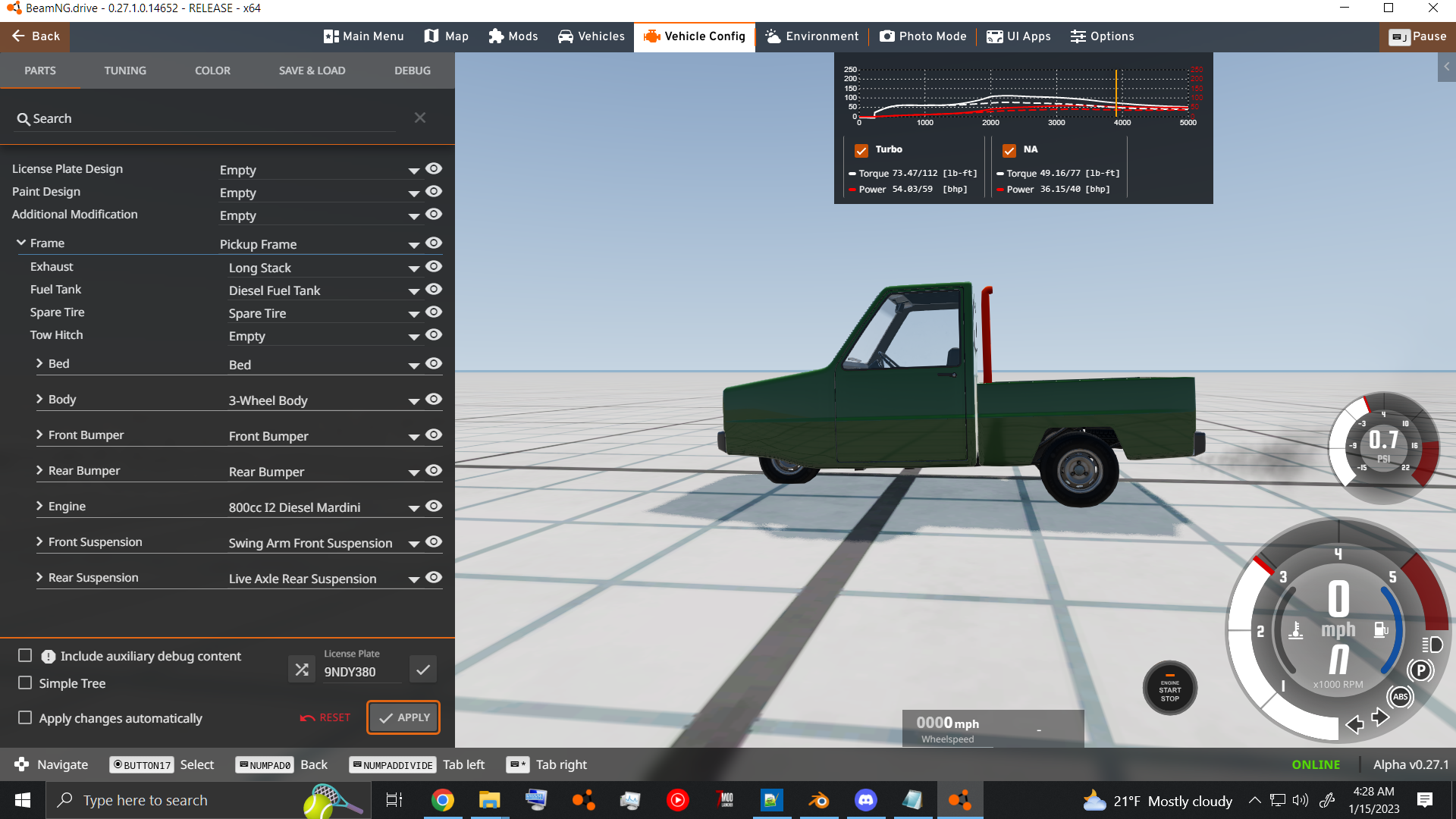
Task: Switch to the SAVE & LOAD tab
Action: point(312,71)
